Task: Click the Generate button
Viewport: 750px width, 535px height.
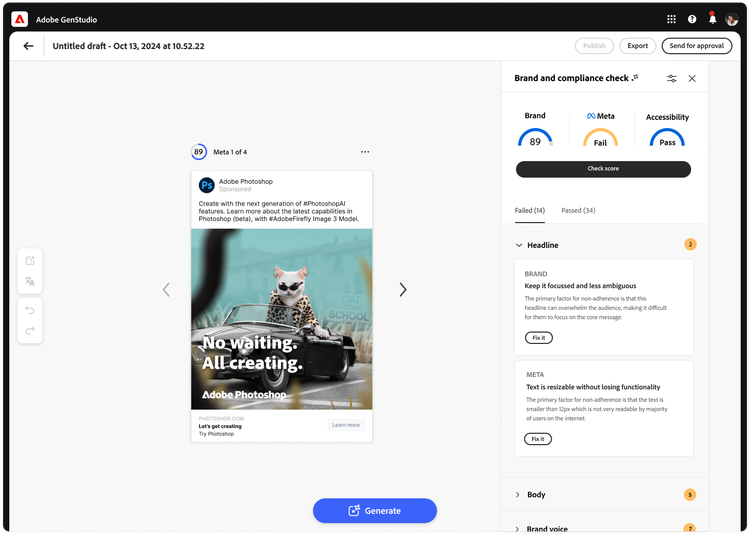Action: [x=375, y=510]
